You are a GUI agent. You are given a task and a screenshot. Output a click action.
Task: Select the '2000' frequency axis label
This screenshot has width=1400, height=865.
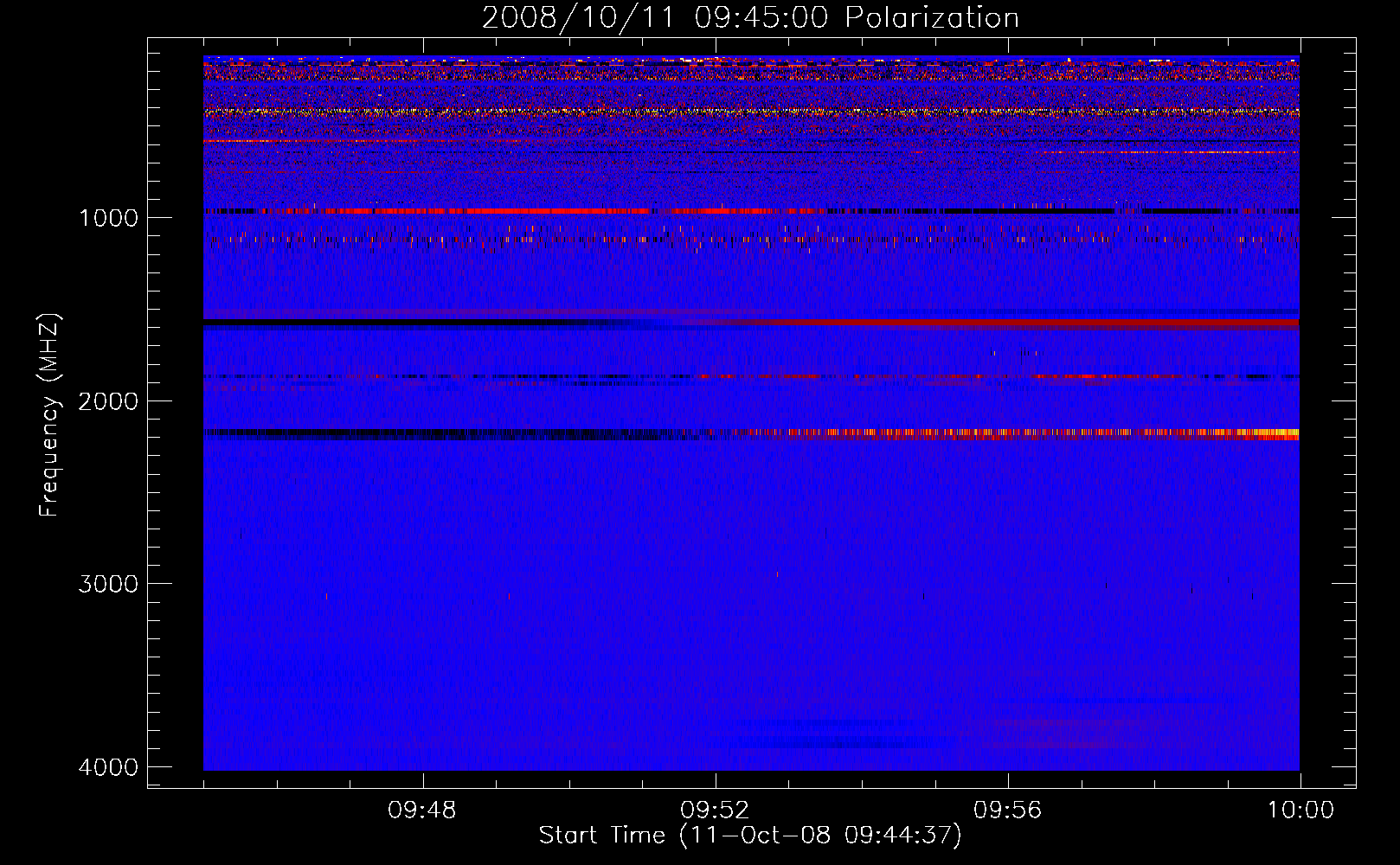(x=108, y=401)
